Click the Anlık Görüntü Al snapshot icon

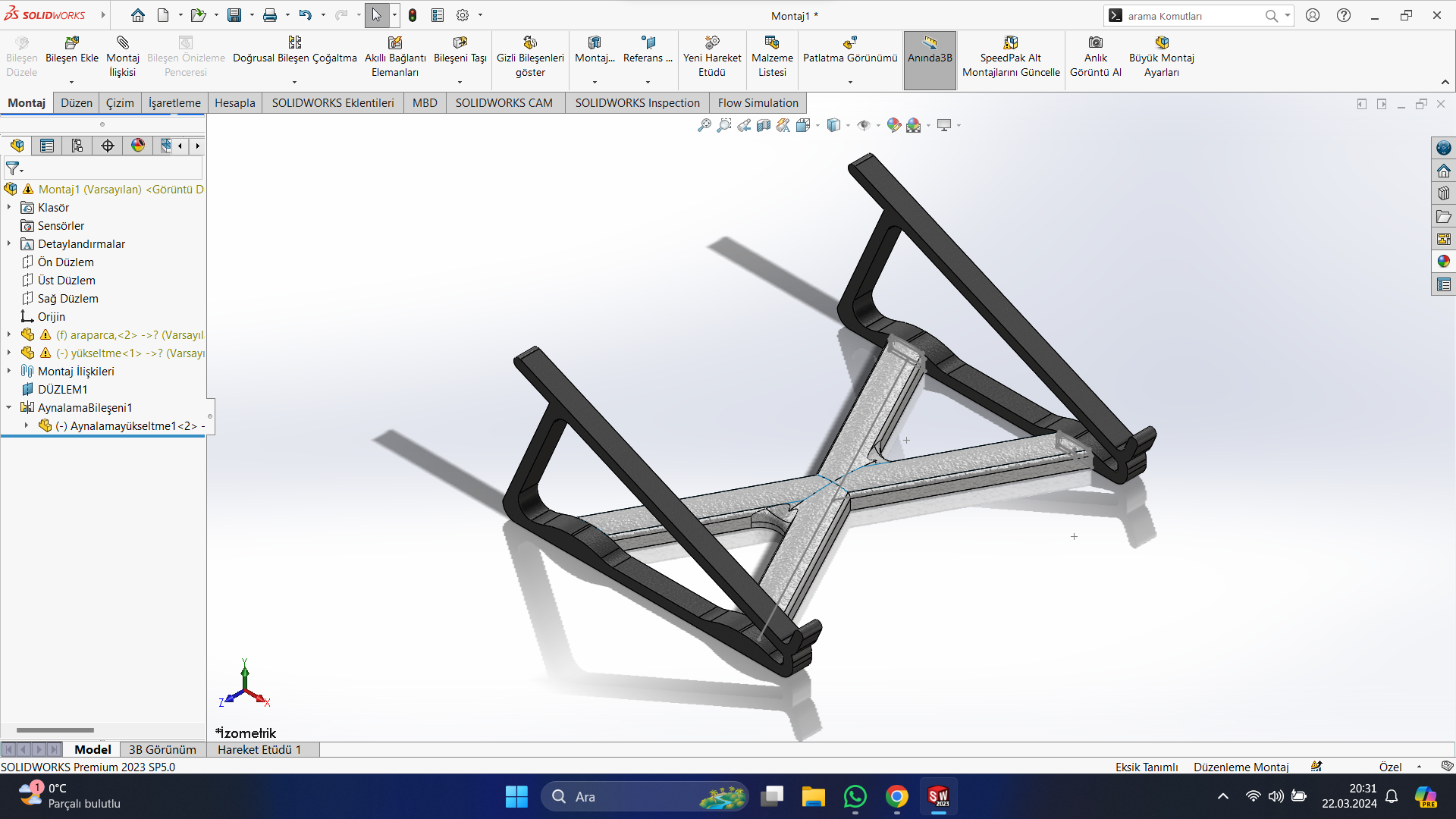pos(1095,43)
